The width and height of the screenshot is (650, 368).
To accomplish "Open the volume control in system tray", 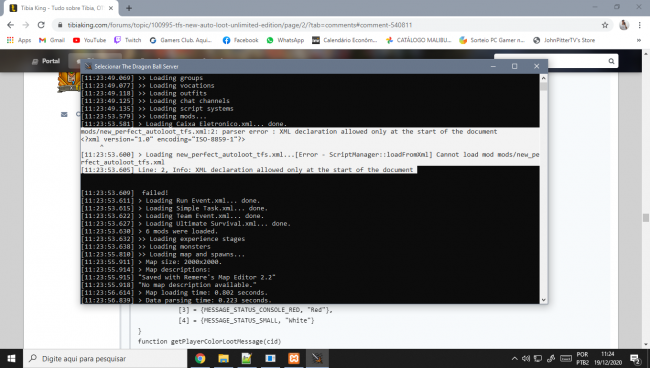I will pos(526,358).
